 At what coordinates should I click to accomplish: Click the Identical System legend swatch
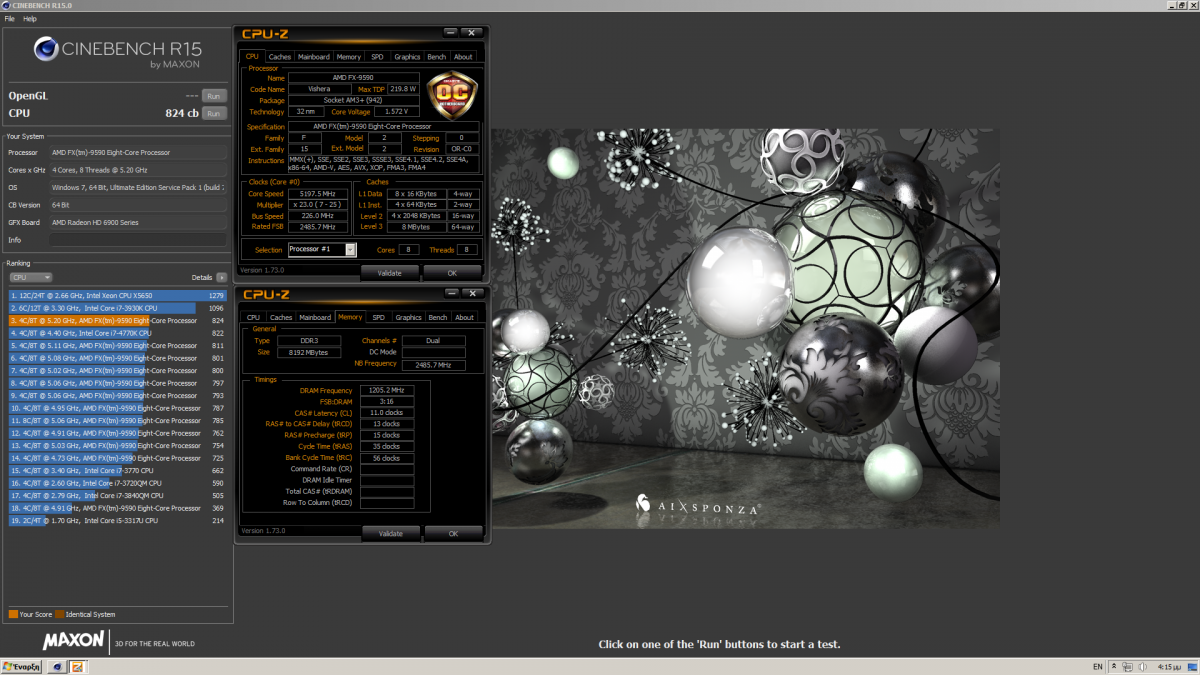pyautogui.click(x=59, y=614)
